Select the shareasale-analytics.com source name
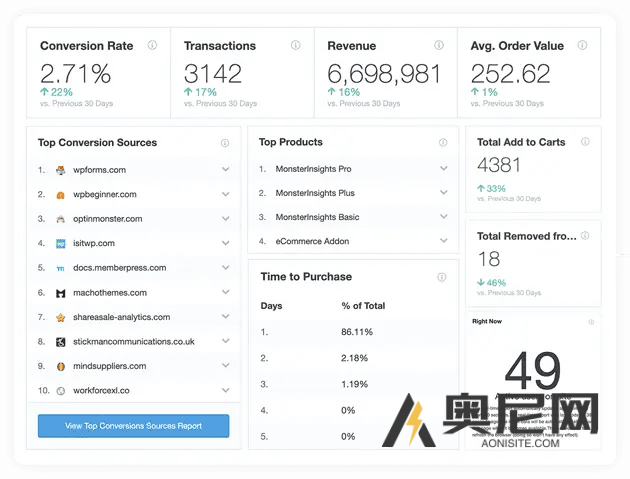 (121, 317)
